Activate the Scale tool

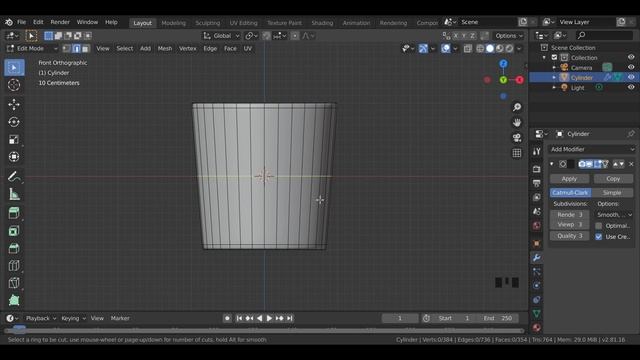[x=14, y=140]
